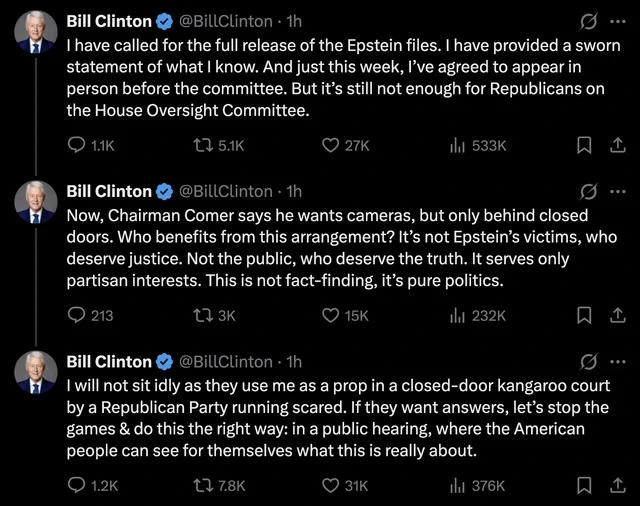640x506 pixels.
Task: Open more options menu on the first tweet
Action: click(x=617, y=21)
